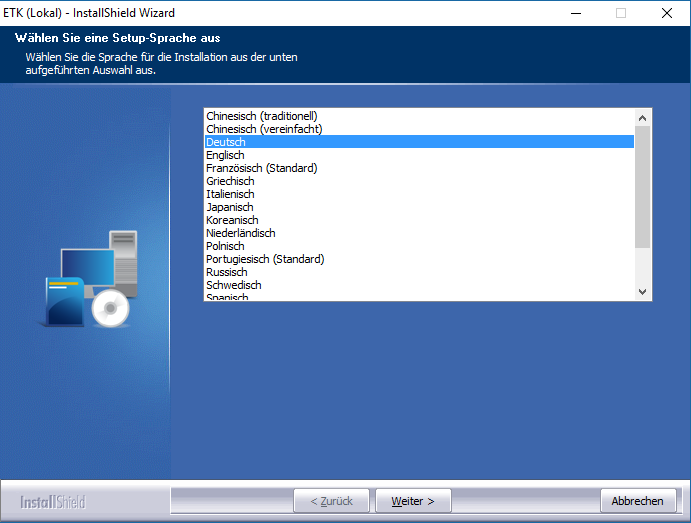This screenshot has height=523, width=691.
Task: Select Polnisch as setup language
Action: [225, 246]
